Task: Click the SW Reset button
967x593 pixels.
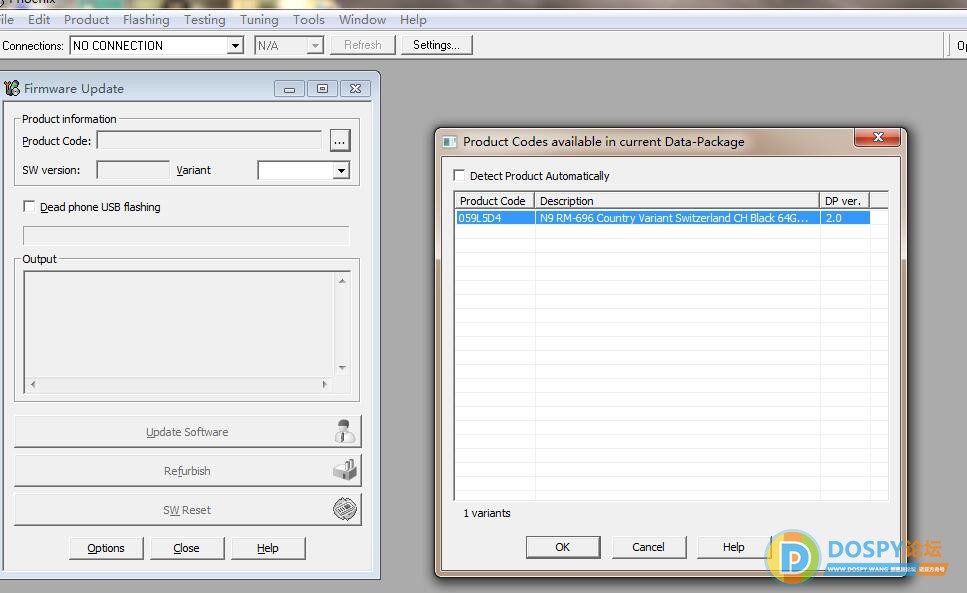Action: 187,510
